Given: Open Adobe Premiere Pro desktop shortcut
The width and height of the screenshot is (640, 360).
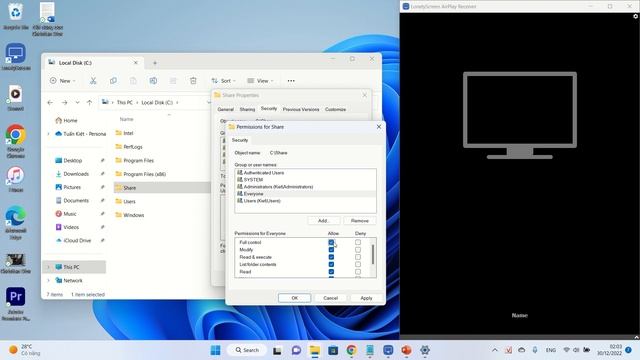Looking at the screenshot, I should (x=16, y=304).
